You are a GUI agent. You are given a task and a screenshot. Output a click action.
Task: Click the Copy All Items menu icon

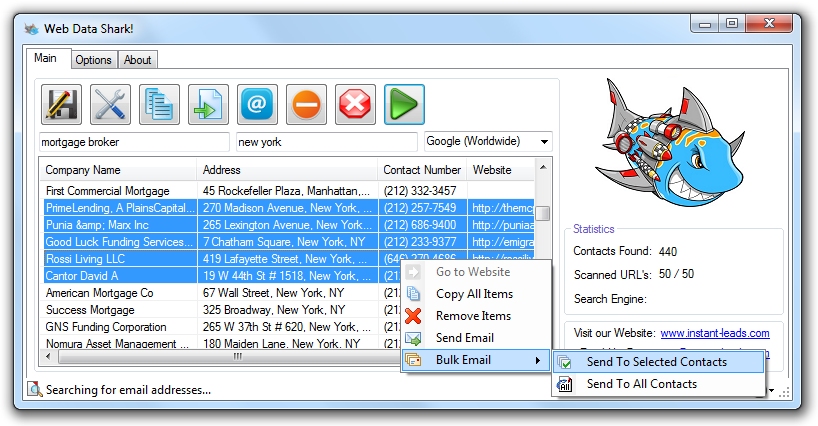pyautogui.click(x=413, y=294)
